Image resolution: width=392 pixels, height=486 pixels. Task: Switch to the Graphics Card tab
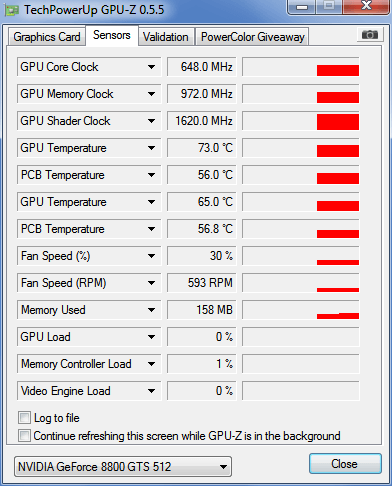(x=47, y=37)
